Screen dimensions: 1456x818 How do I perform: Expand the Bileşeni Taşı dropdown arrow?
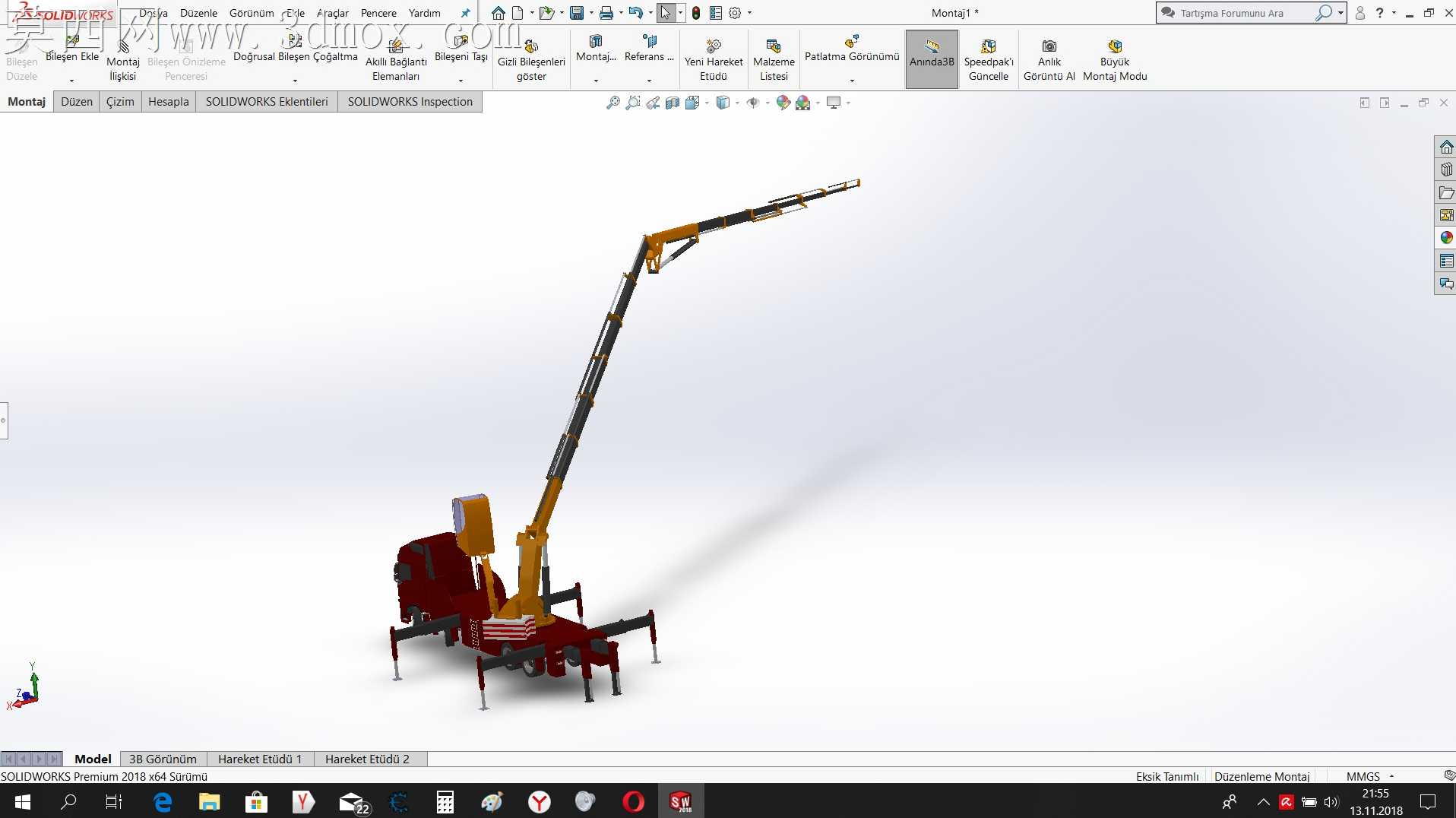coord(461,81)
